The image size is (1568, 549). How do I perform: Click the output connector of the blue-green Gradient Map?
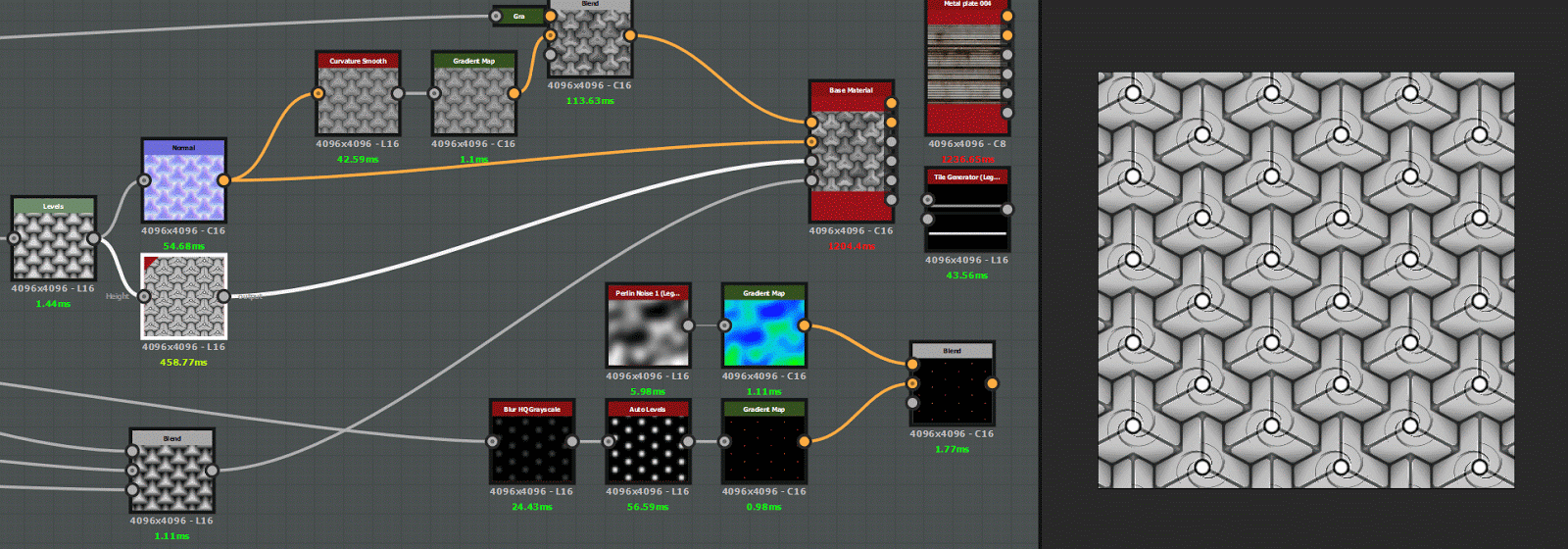point(804,325)
